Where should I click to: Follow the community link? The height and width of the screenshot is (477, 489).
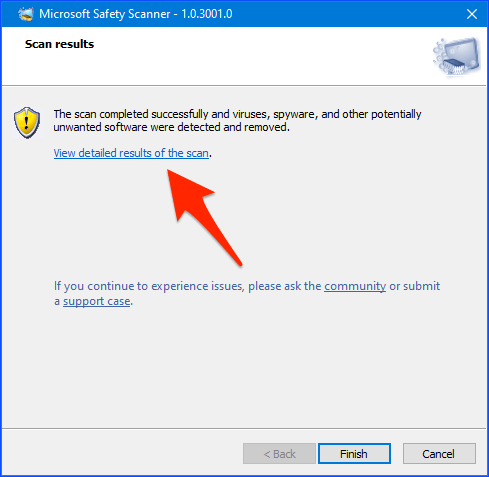click(x=355, y=286)
